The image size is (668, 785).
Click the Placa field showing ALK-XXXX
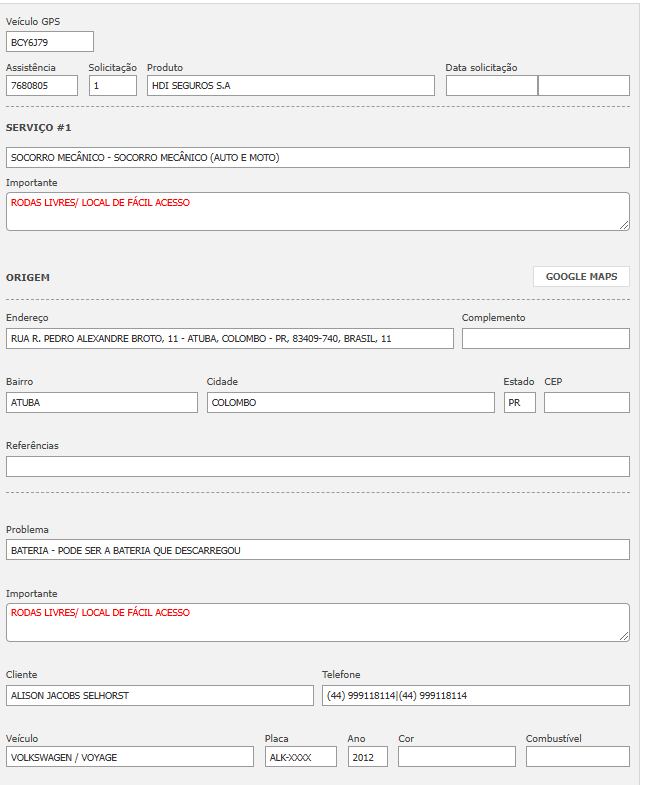click(x=300, y=757)
